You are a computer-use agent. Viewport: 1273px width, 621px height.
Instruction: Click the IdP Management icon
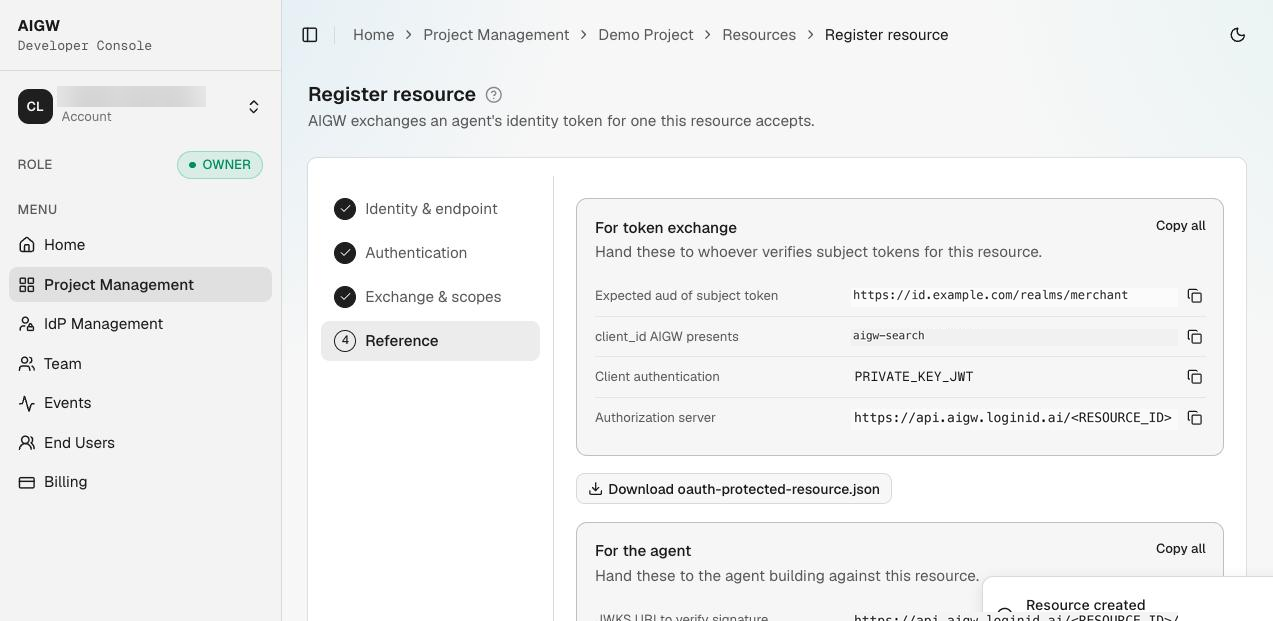point(27,324)
